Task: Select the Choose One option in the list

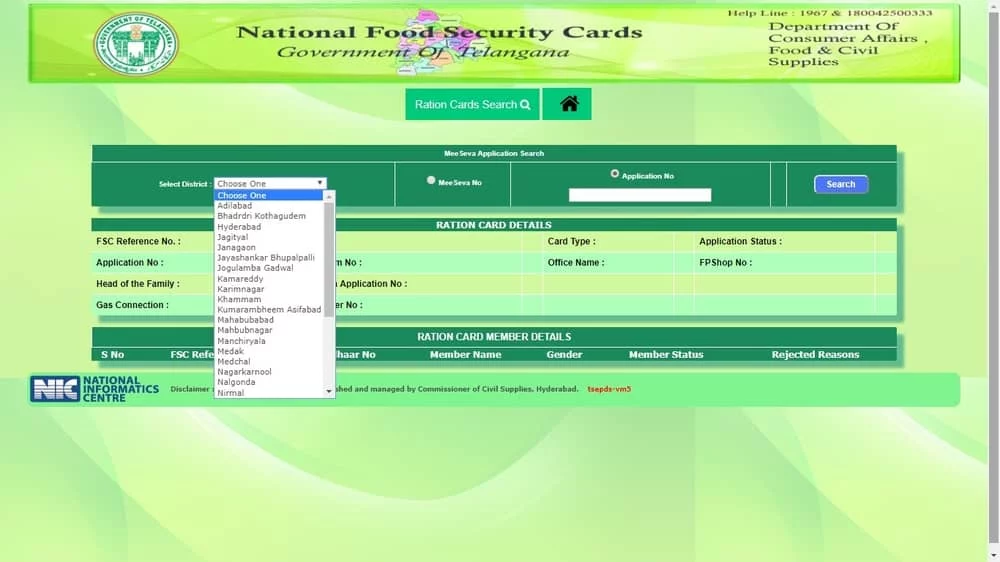Action: [242, 195]
